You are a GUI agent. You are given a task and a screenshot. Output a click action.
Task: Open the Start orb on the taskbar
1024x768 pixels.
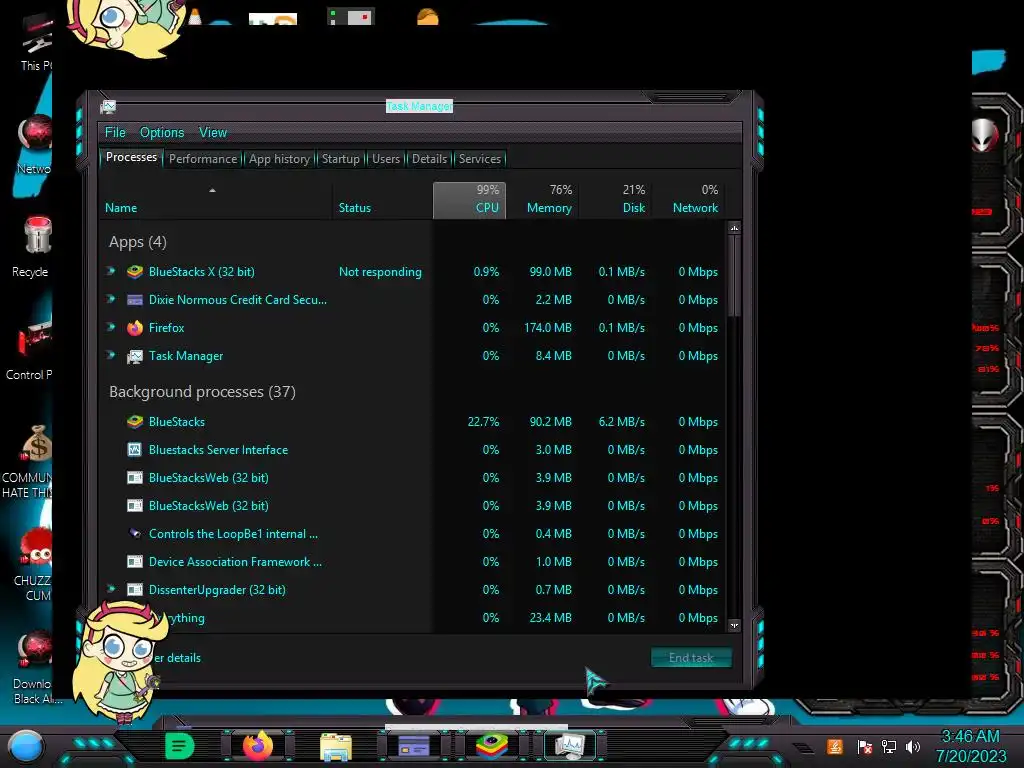click(26, 746)
